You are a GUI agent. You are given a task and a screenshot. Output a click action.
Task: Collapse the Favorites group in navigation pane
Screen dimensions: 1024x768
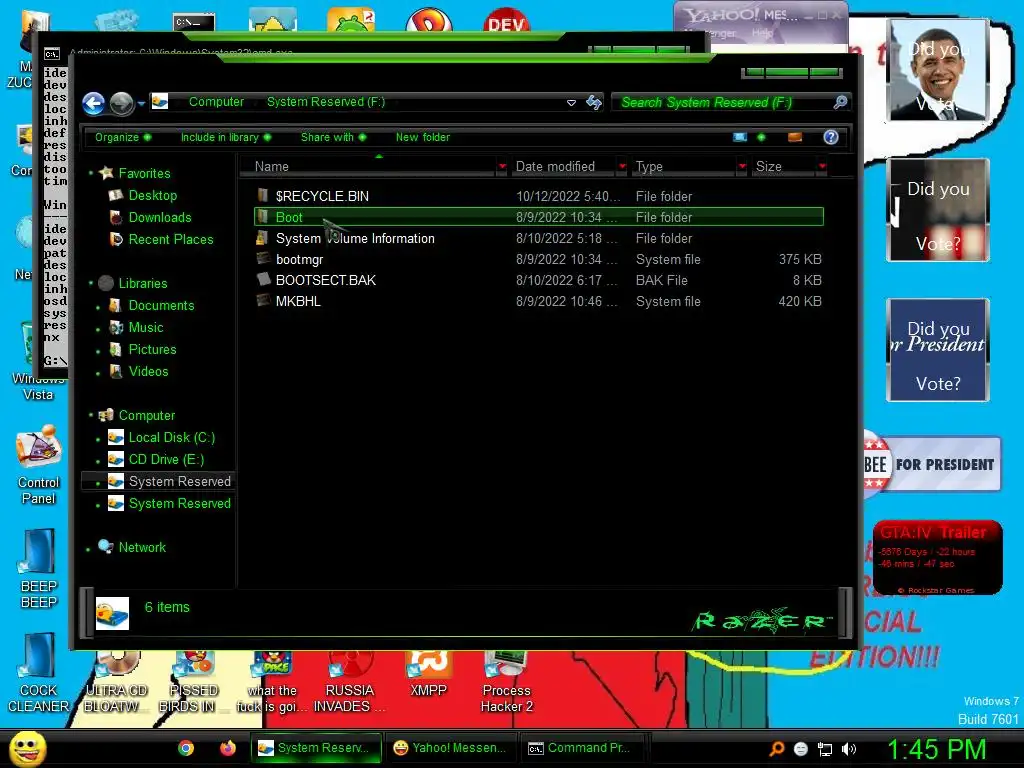pyautogui.click(x=91, y=173)
